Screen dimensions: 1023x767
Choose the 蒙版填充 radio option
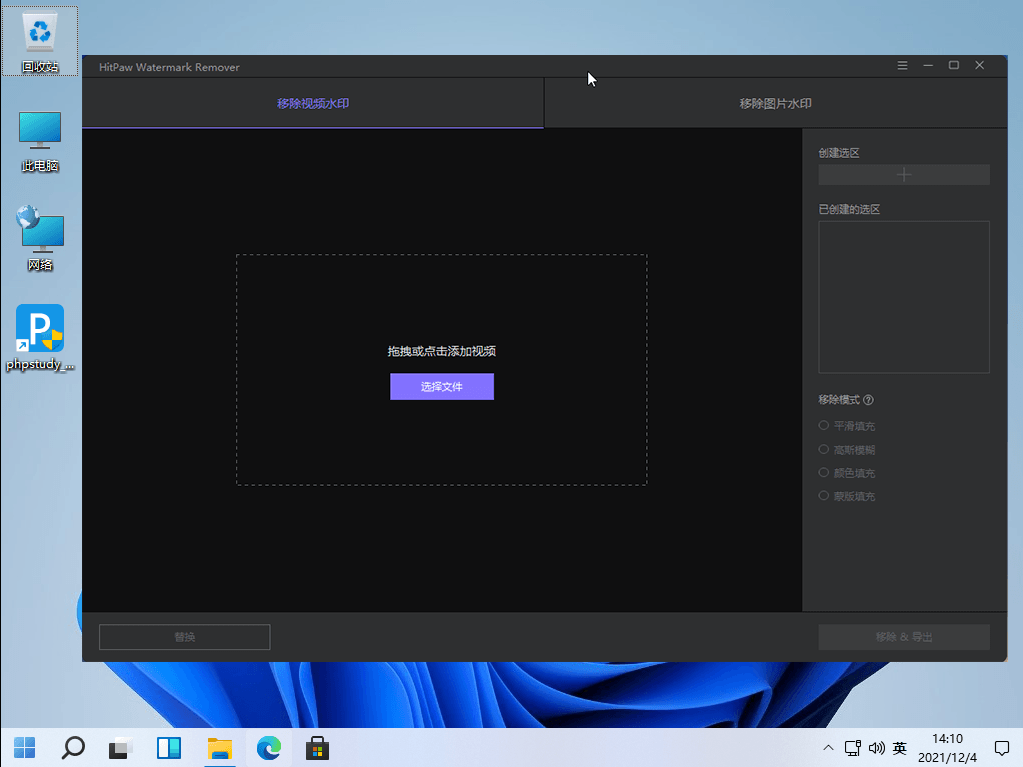pyautogui.click(x=824, y=496)
